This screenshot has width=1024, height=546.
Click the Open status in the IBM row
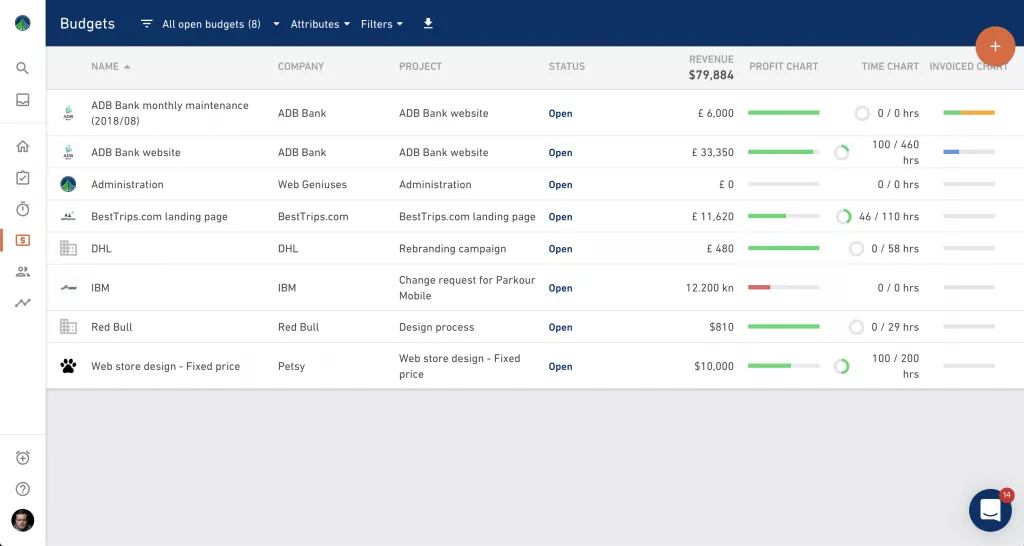click(560, 288)
